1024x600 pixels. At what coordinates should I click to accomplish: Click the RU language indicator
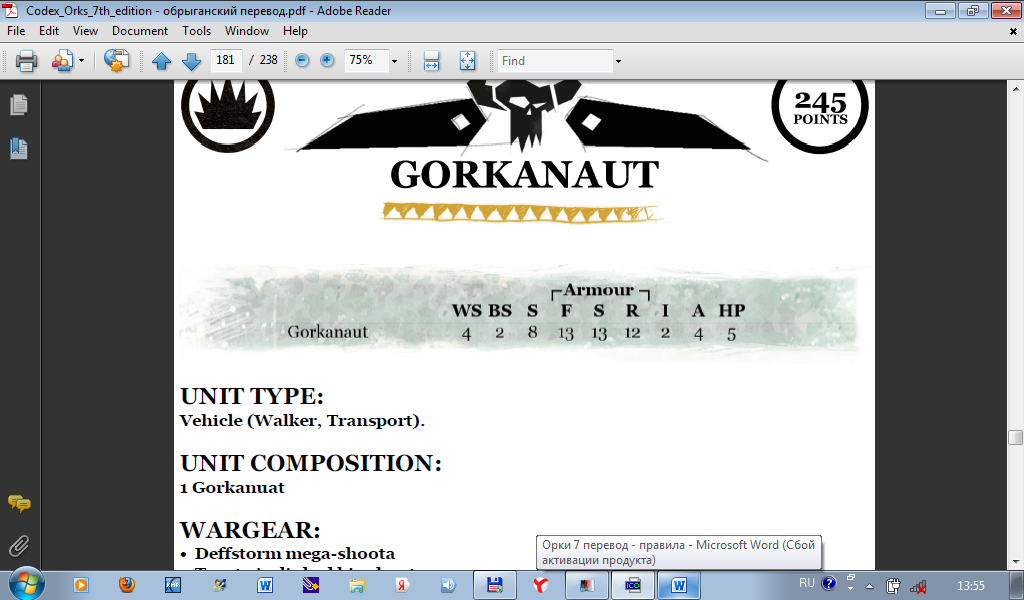click(x=807, y=583)
